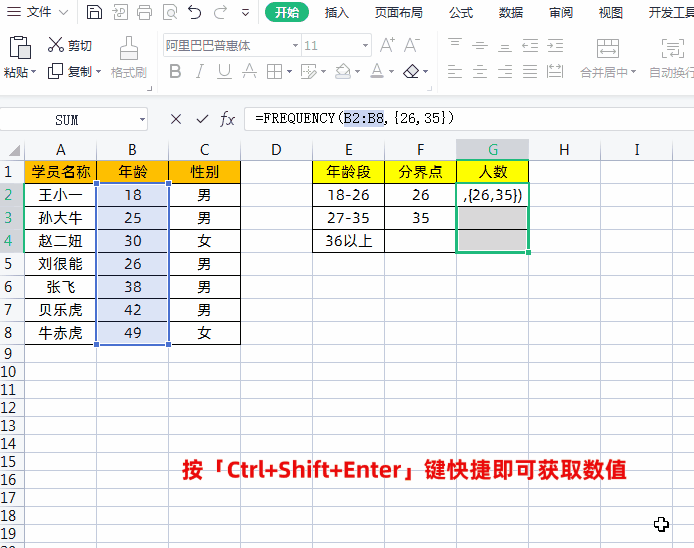
Task: Click the Format Painter brush icon
Action: (x=128, y=48)
